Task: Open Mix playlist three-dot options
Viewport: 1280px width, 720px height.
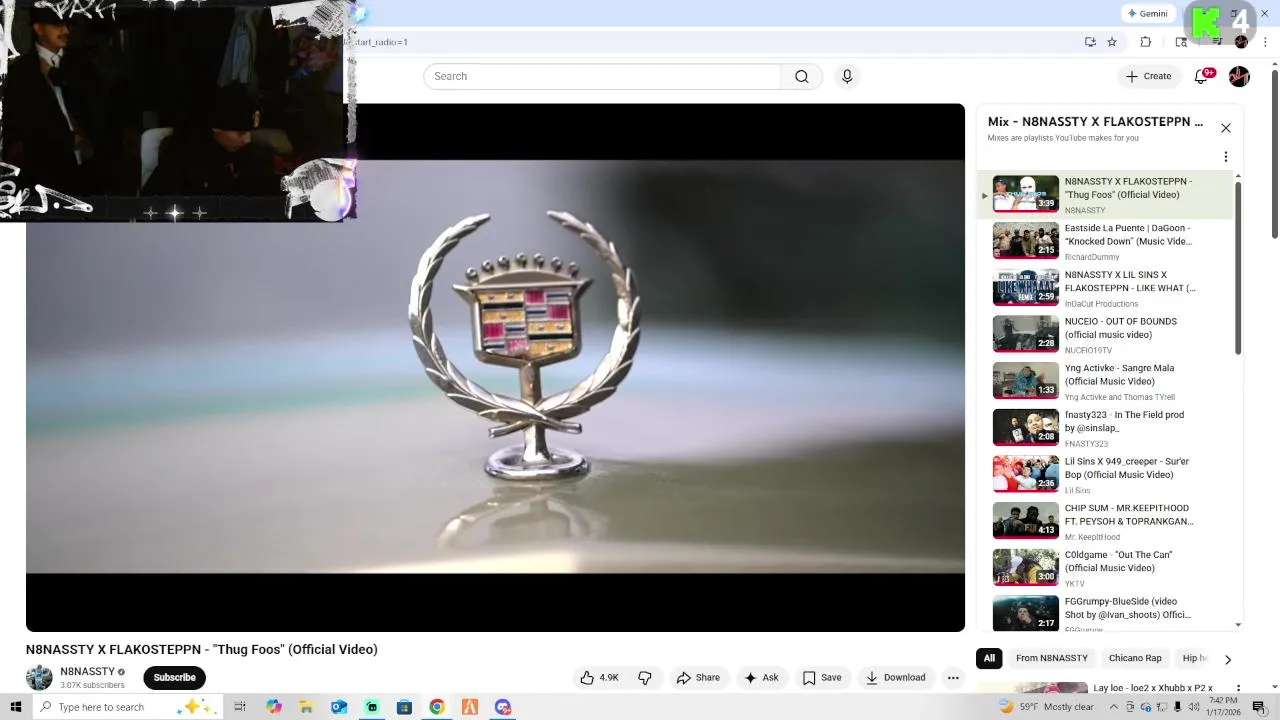Action: (1226, 157)
